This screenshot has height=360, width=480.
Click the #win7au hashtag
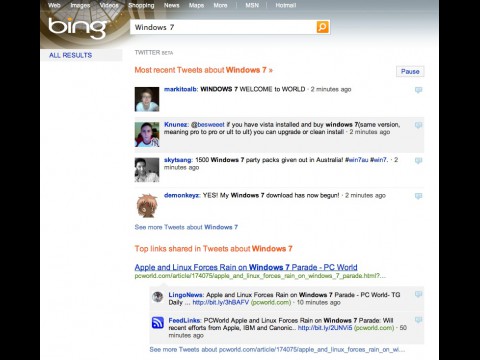pyautogui.click(x=357, y=160)
